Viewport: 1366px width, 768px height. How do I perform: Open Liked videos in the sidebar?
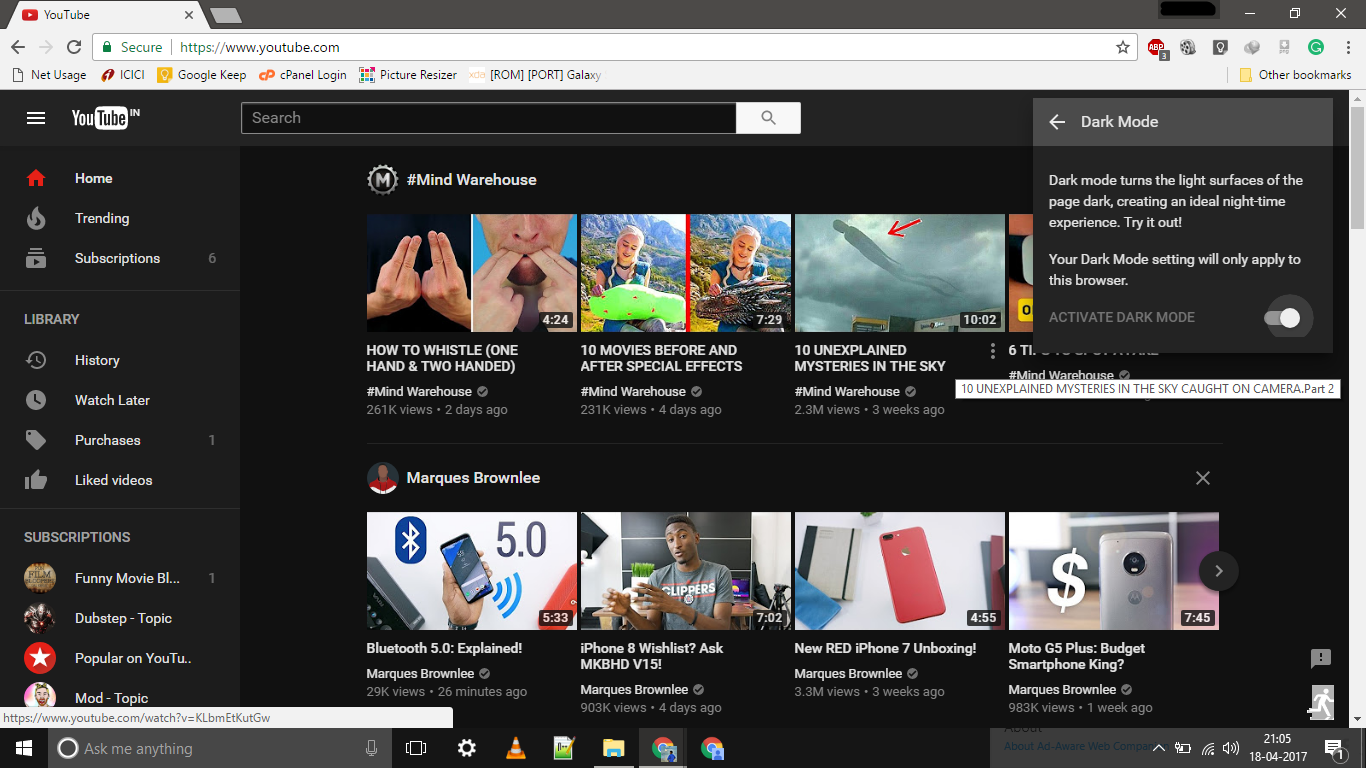[120, 480]
